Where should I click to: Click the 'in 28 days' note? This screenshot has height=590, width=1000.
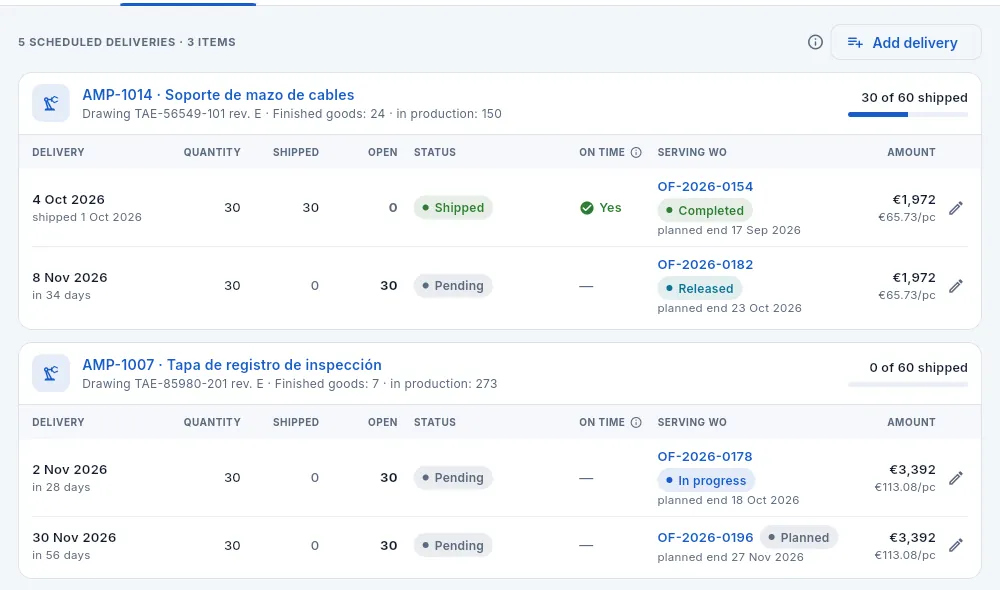(x=61, y=487)
